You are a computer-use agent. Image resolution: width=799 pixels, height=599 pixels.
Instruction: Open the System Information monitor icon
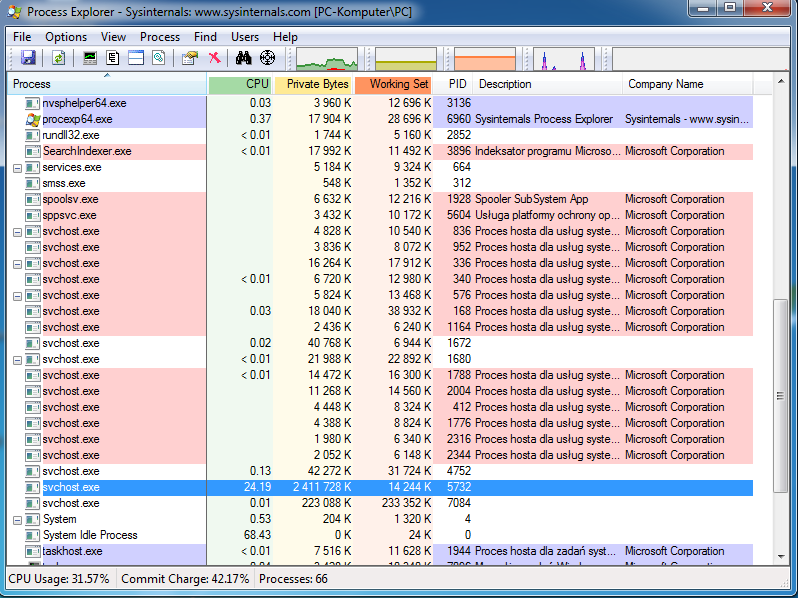(x=90, y=58)
